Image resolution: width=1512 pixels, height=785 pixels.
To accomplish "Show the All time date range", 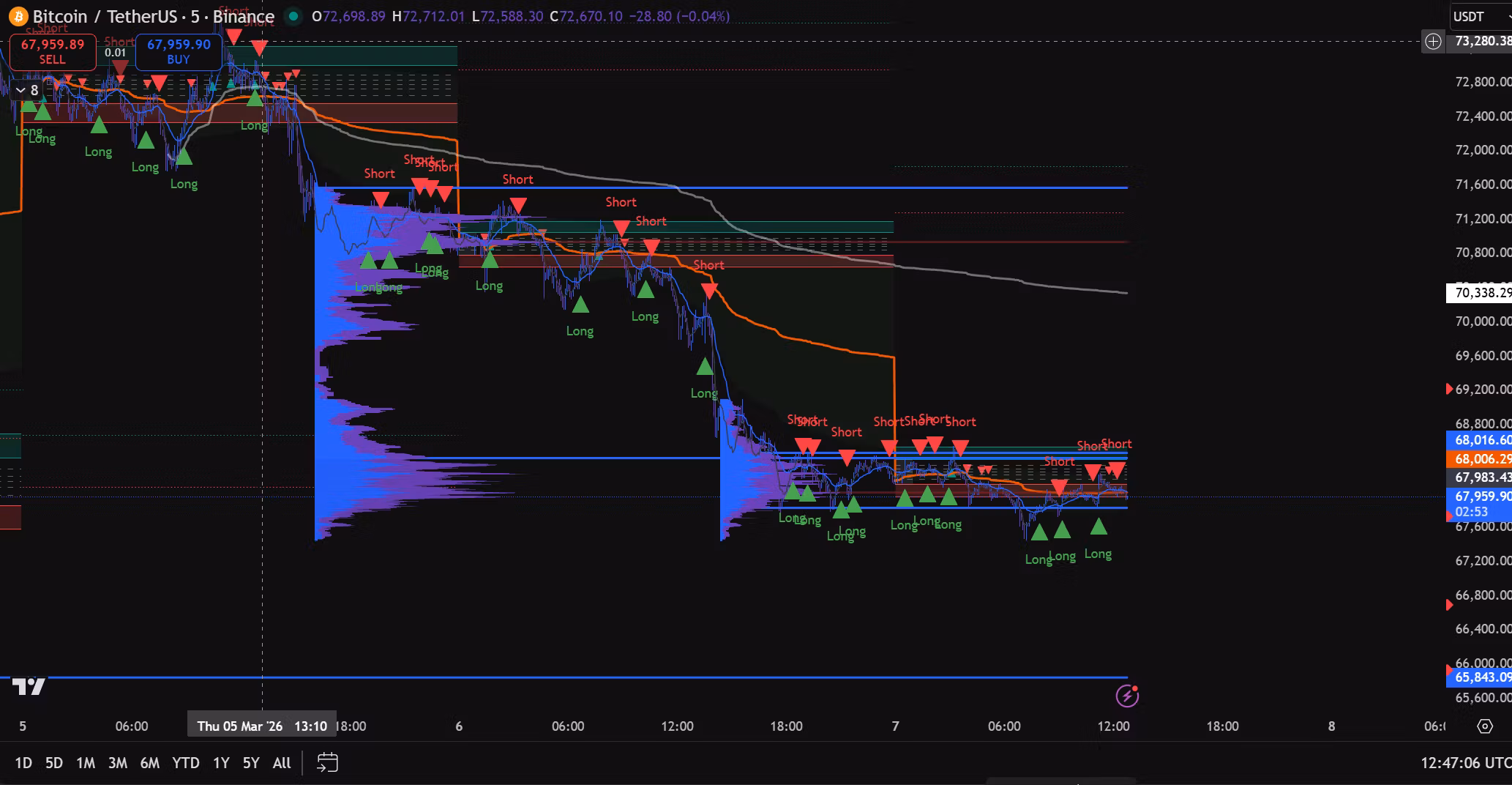I will pyautogui.click(x=282, y=762).
